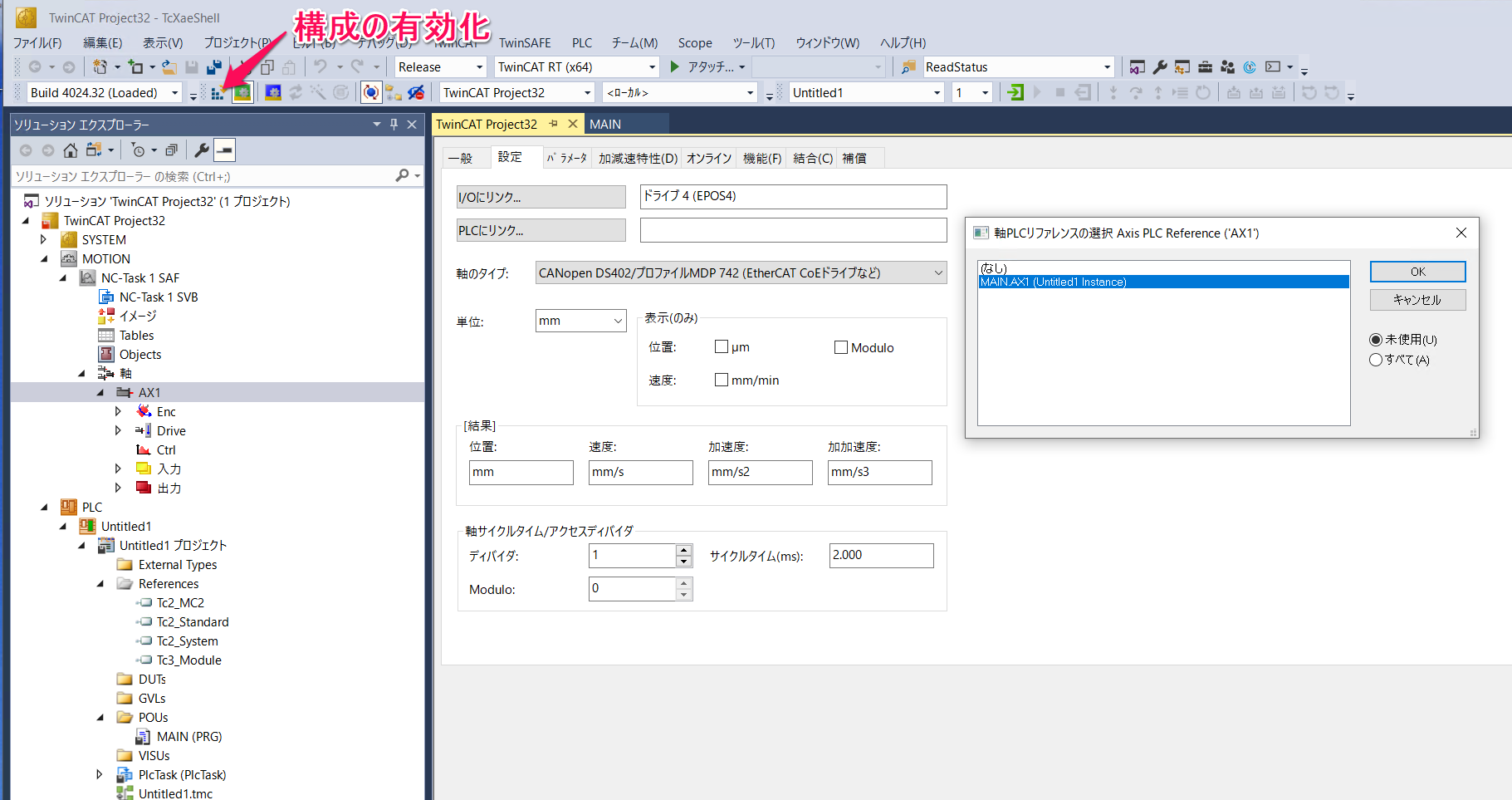Open the Team Explorer icon in toolbar

click(x=1227, y=67)
